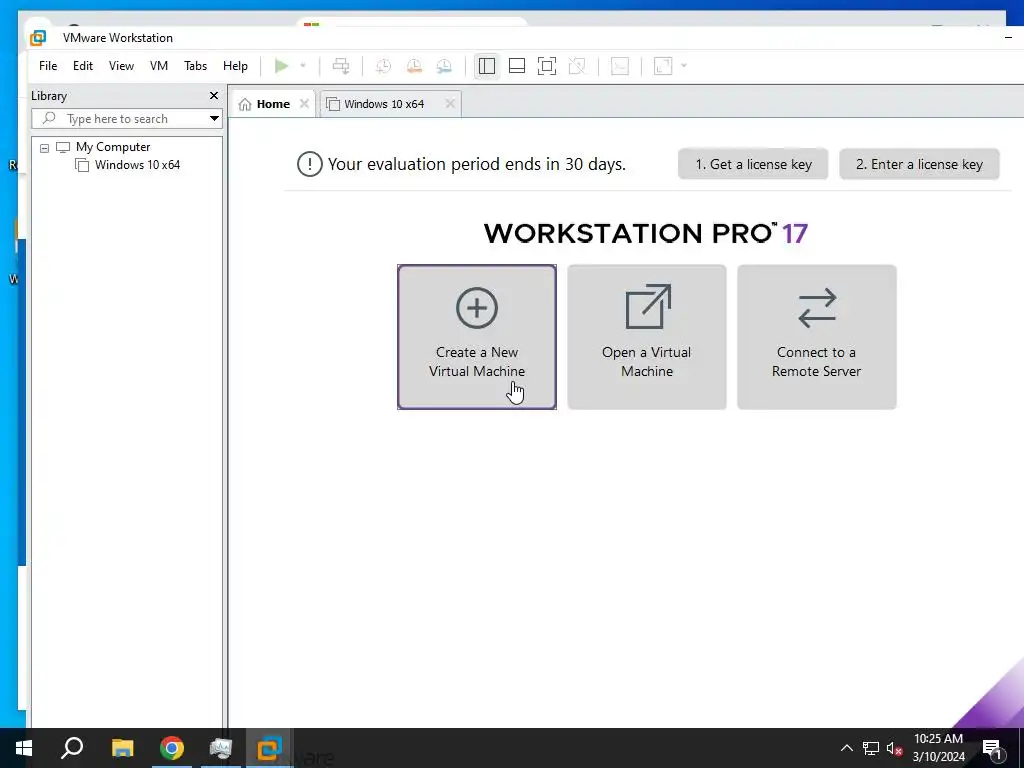Open the snapshot manager icon
Screen dimensions: 1024x768
(444, 66)
